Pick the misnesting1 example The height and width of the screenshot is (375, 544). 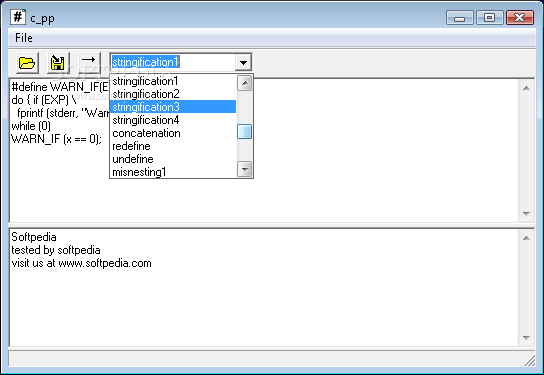pyautogui.click(x=173, y=172)
